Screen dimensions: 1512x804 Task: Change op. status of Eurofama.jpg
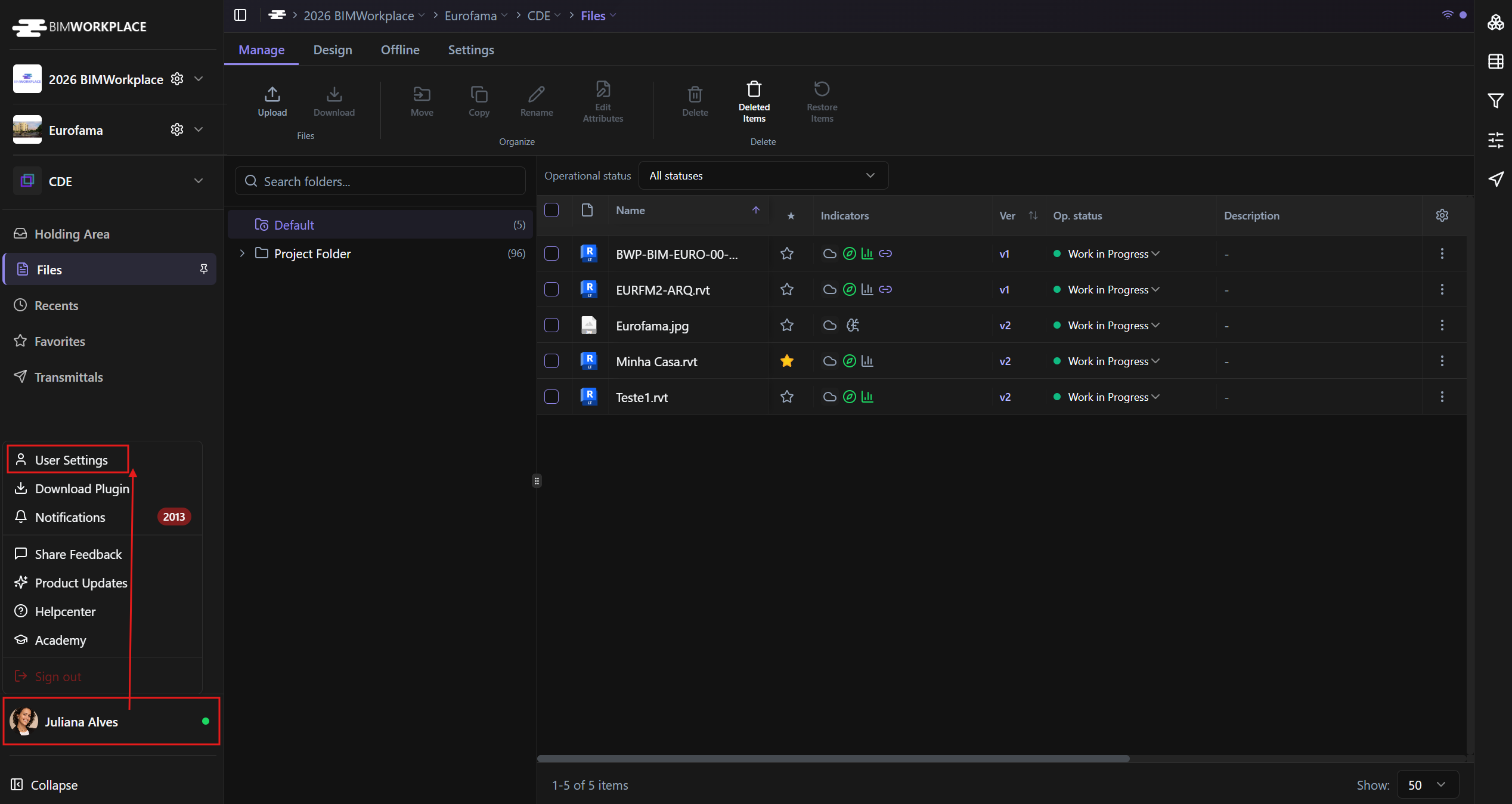(1107, 325)
